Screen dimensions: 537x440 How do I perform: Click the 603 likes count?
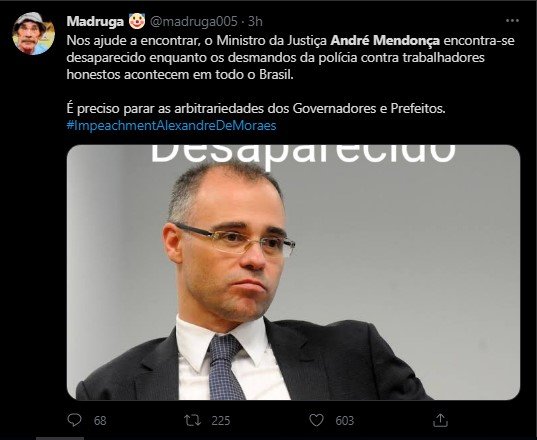345,420
